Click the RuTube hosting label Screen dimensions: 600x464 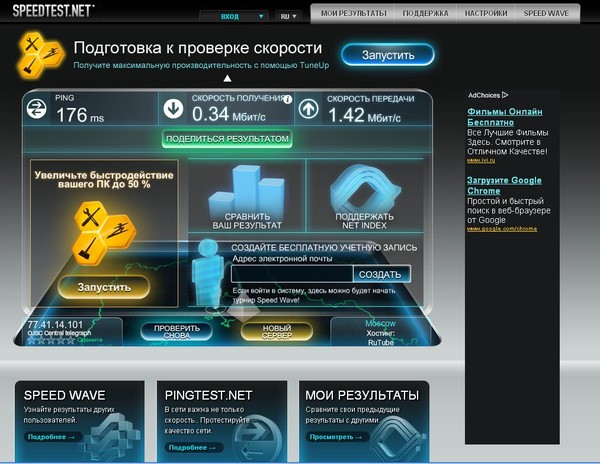[x=381, y=342]
